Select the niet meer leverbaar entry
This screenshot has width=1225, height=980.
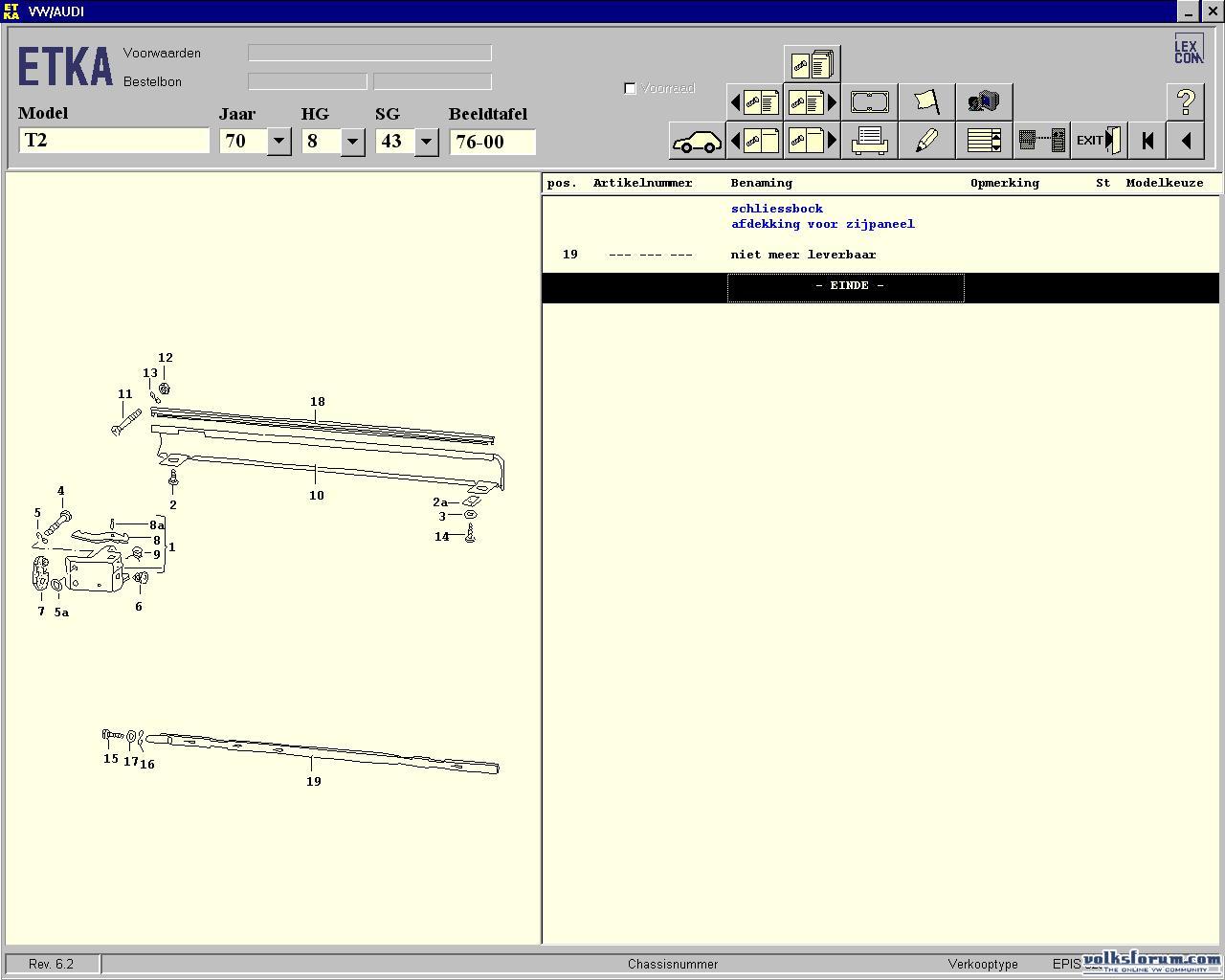[x=803, y=255]
